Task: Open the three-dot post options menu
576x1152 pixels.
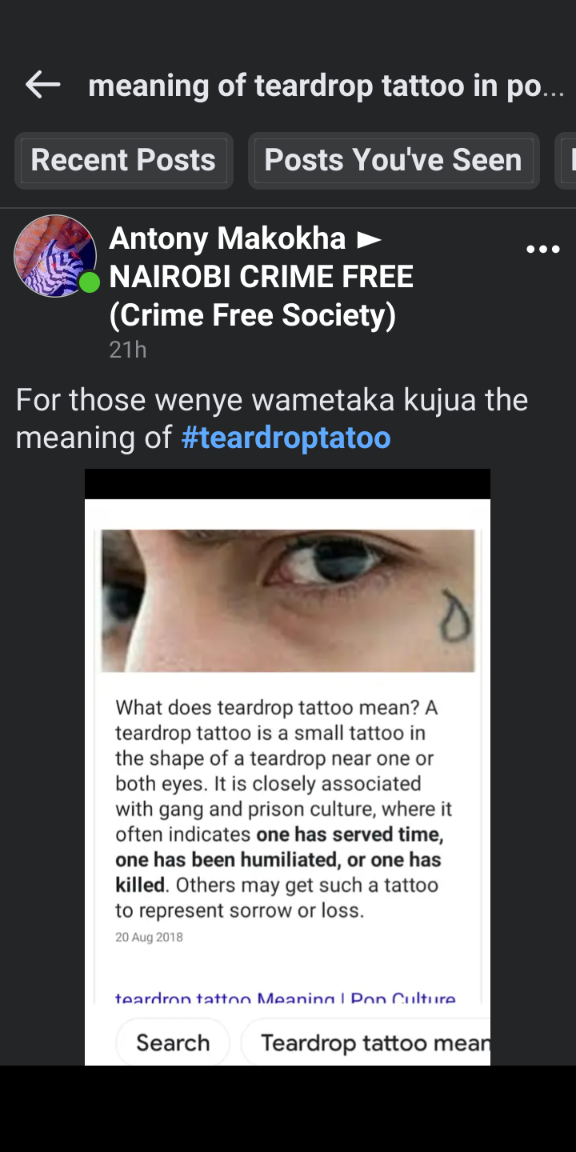Action: [x=544, y=250]
